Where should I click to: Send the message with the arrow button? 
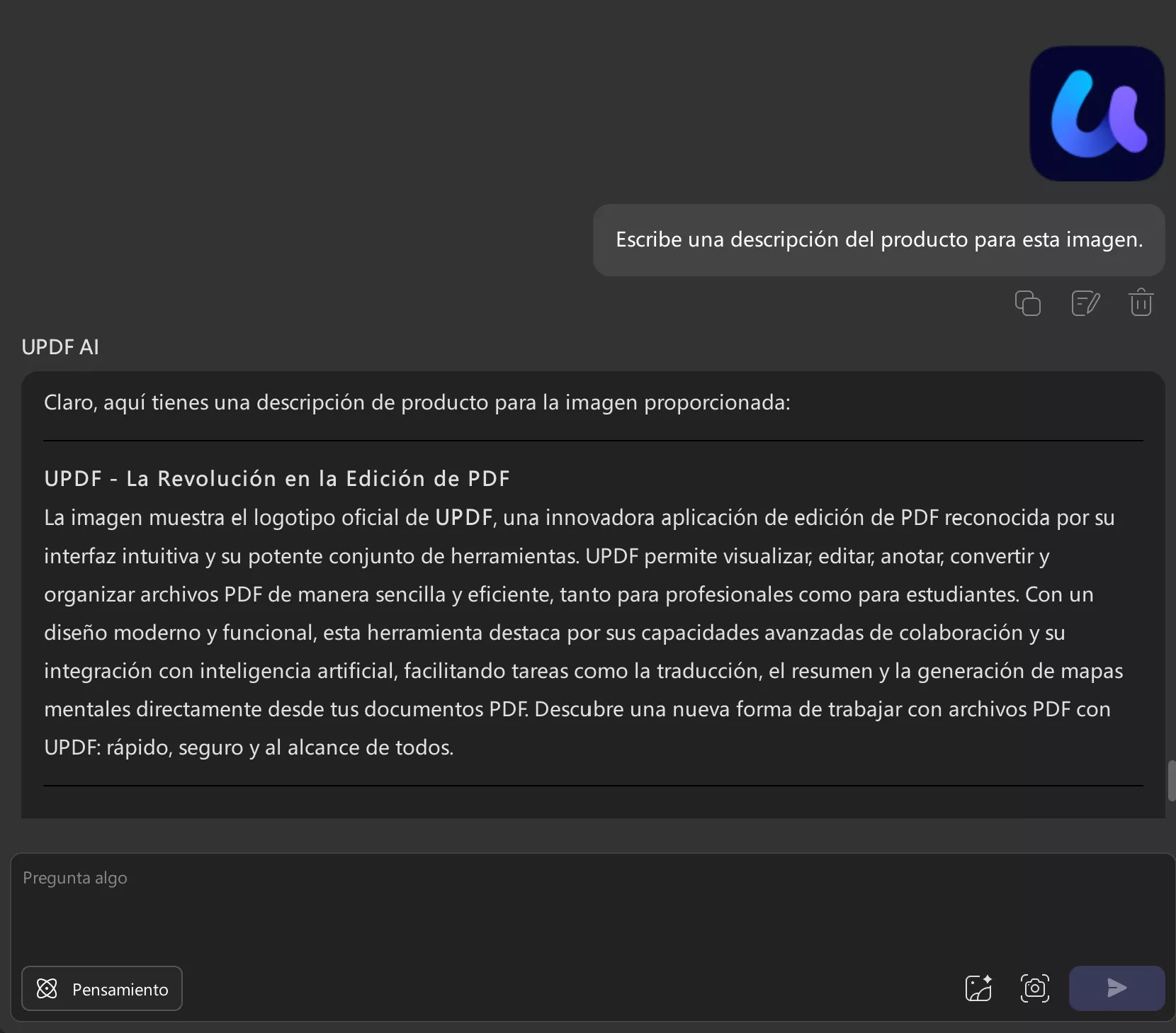pyautogui.click(x=1116, y=988)
